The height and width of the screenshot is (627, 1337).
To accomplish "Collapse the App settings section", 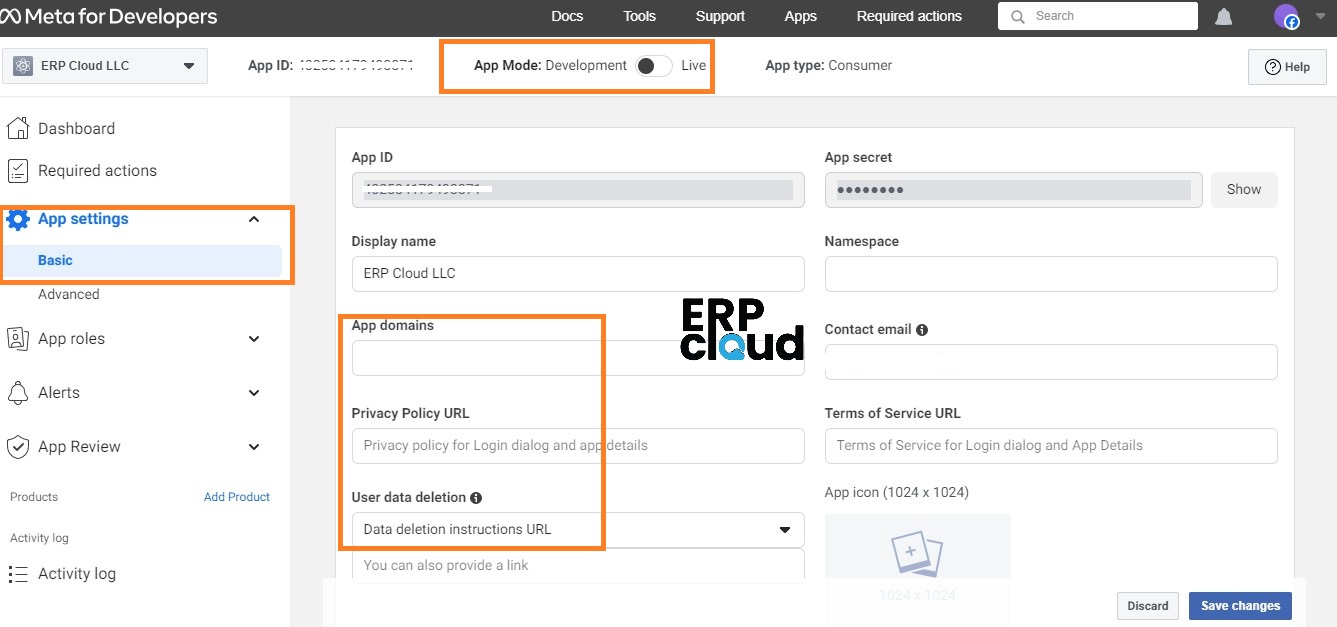I will click(254, 219).
